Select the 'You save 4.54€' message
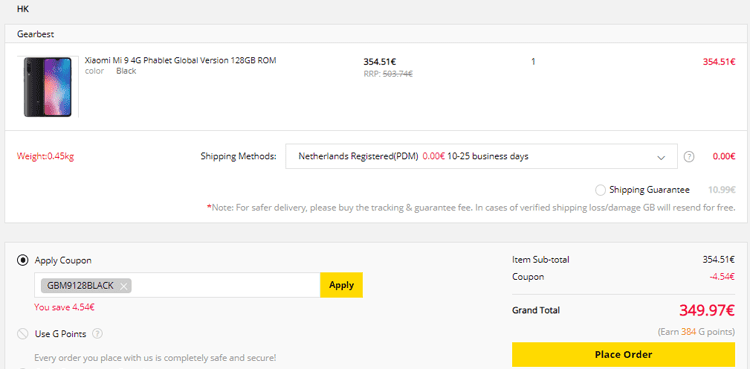 tap(64, 307)
